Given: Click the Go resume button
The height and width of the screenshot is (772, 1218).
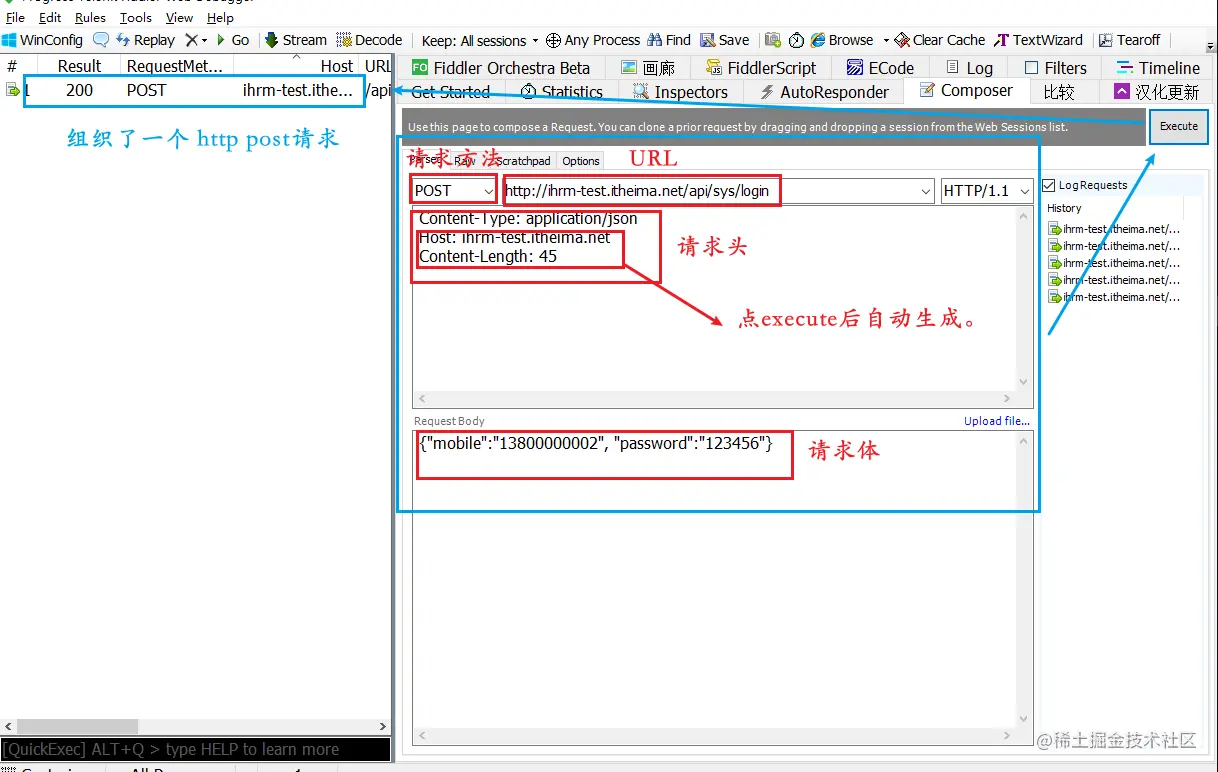Looking at the screenshot, I should click(233, 40).
